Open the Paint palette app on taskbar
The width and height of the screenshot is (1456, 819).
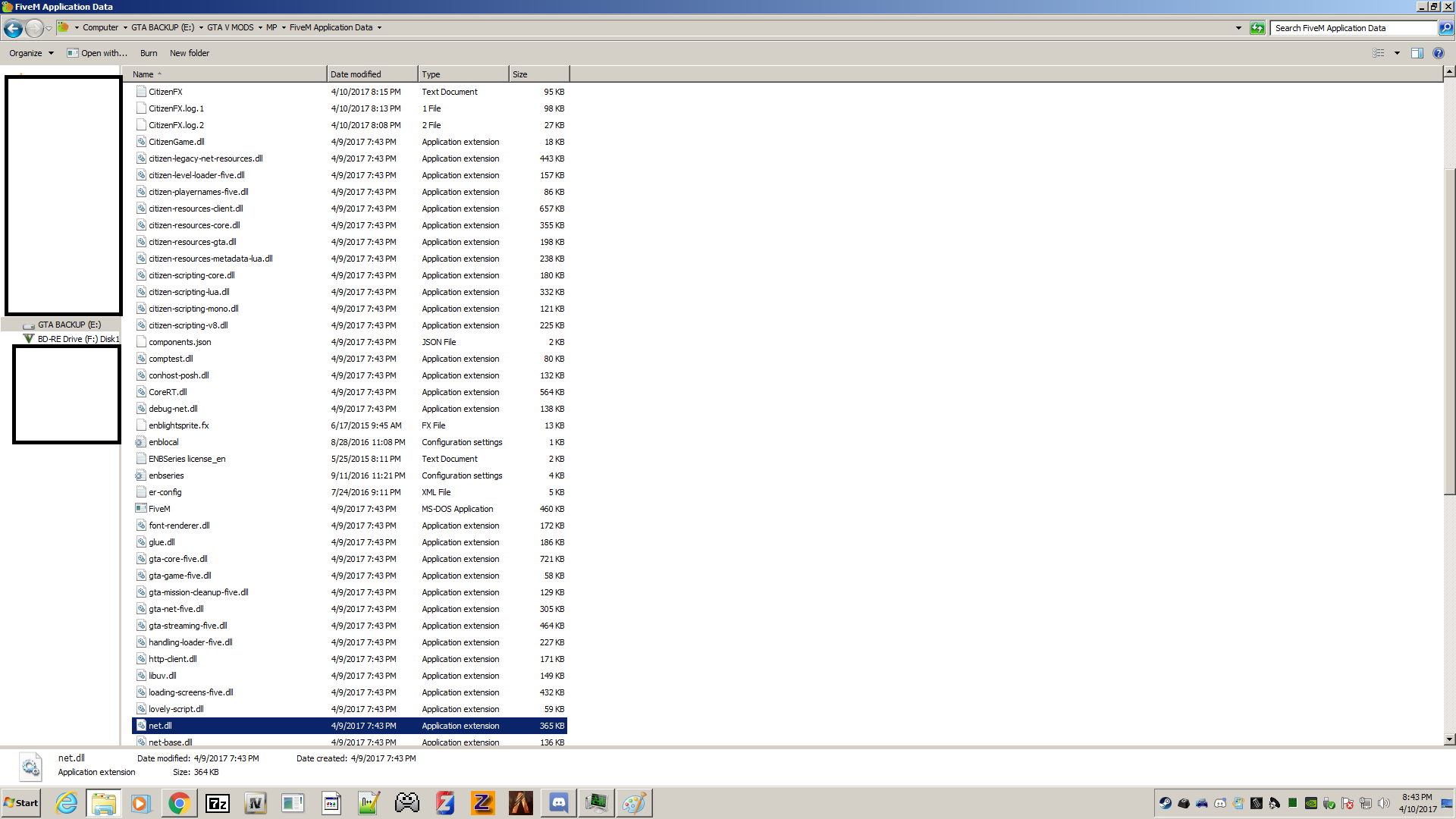(x=635, y=803)
